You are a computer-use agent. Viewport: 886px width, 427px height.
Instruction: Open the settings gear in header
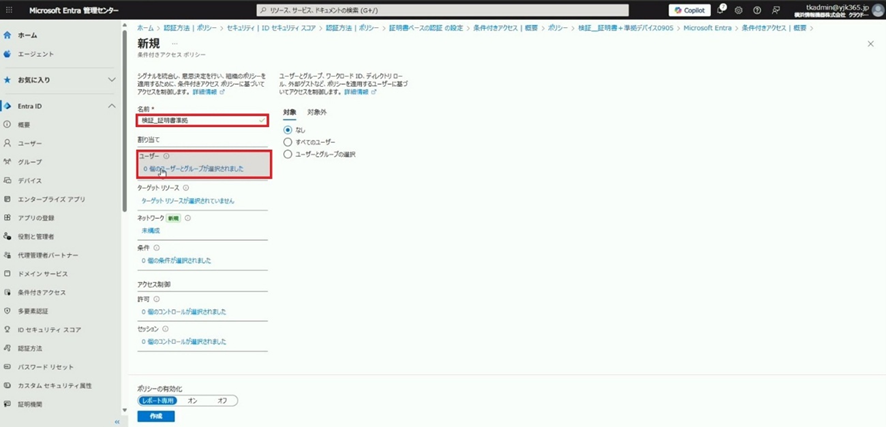[x=739, y=10]
